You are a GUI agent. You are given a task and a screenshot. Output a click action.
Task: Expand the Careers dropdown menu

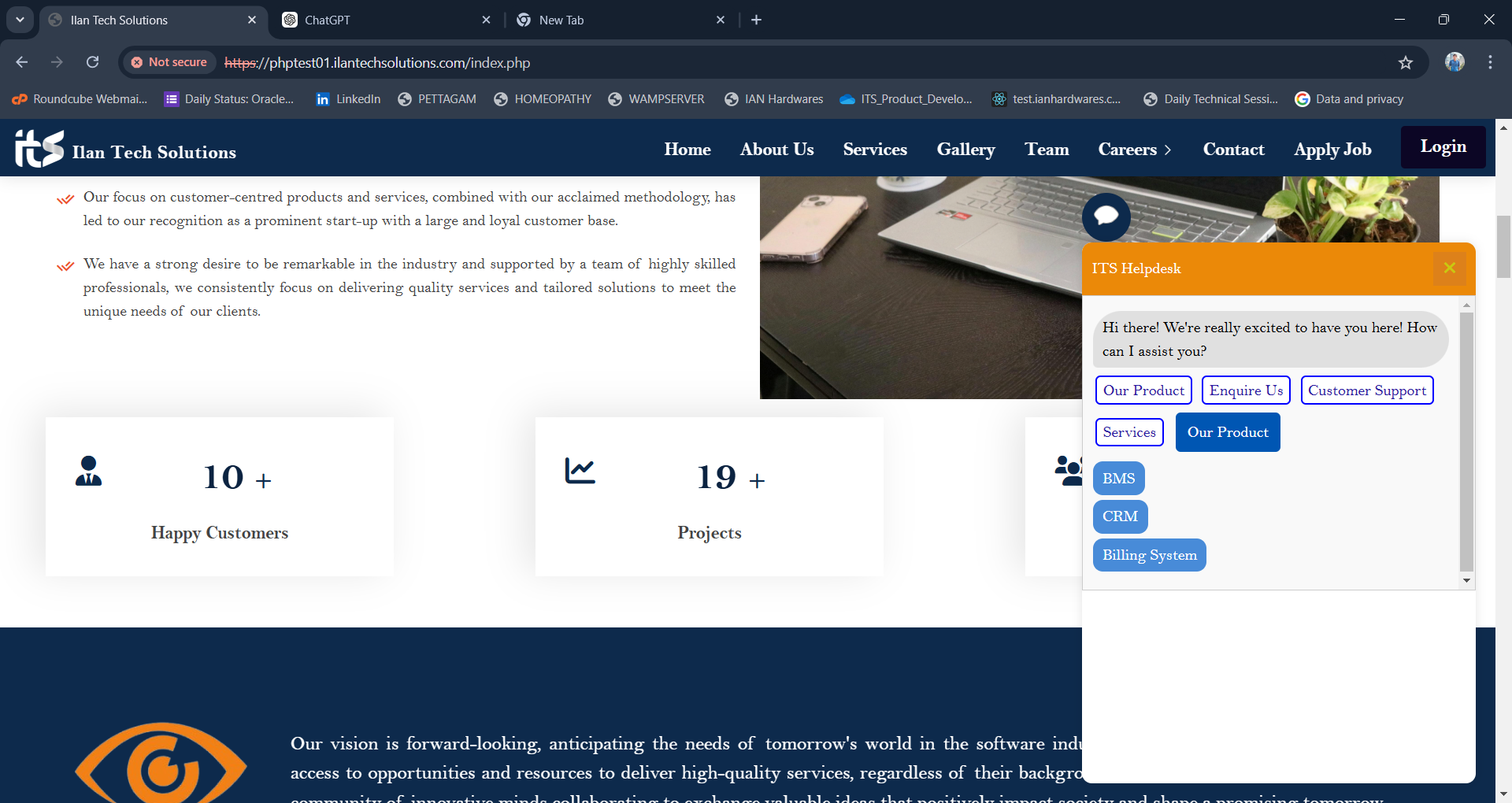click(x=1135, y=150)
